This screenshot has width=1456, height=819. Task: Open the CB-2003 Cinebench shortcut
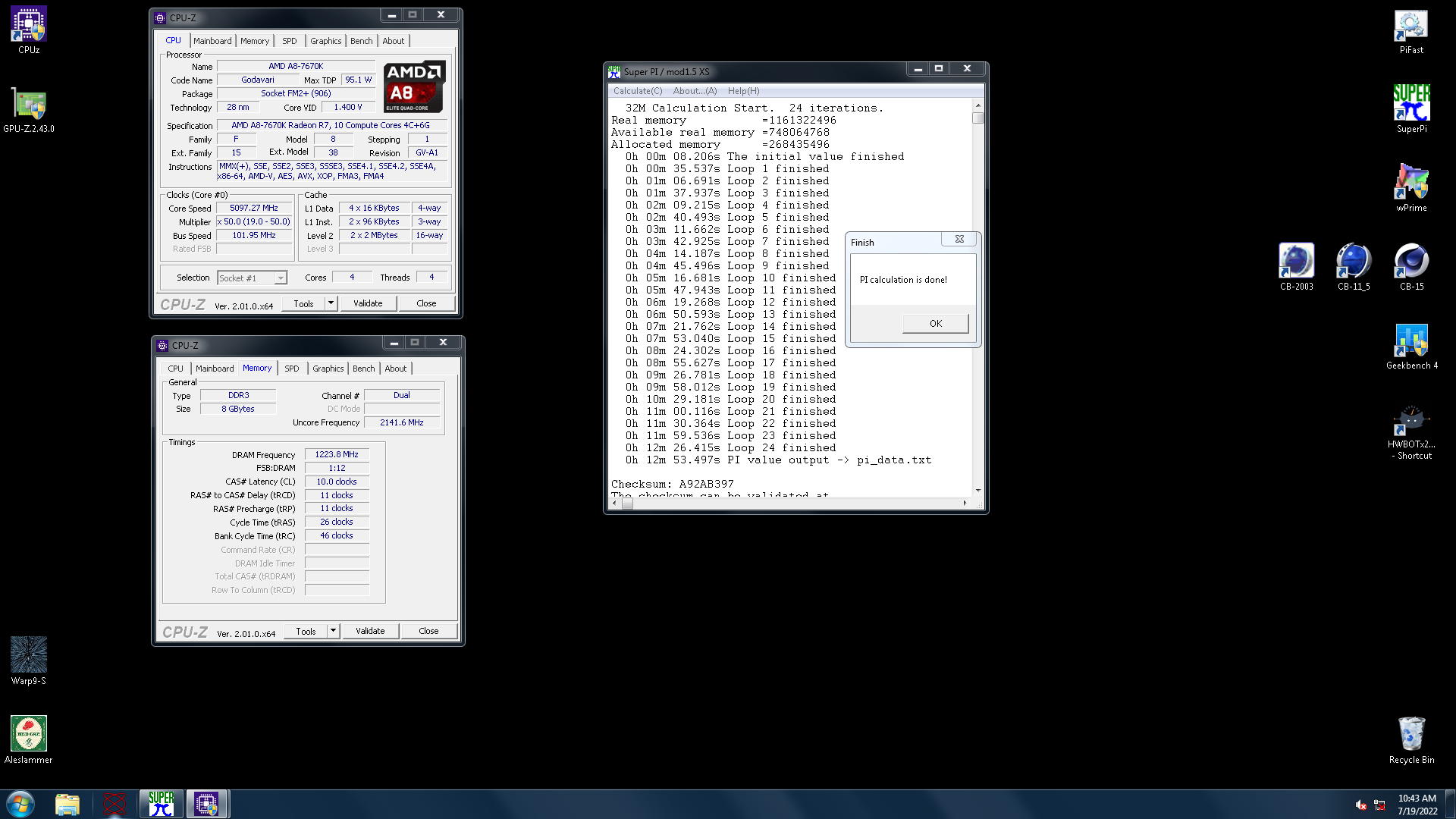tap(1296, 267)
